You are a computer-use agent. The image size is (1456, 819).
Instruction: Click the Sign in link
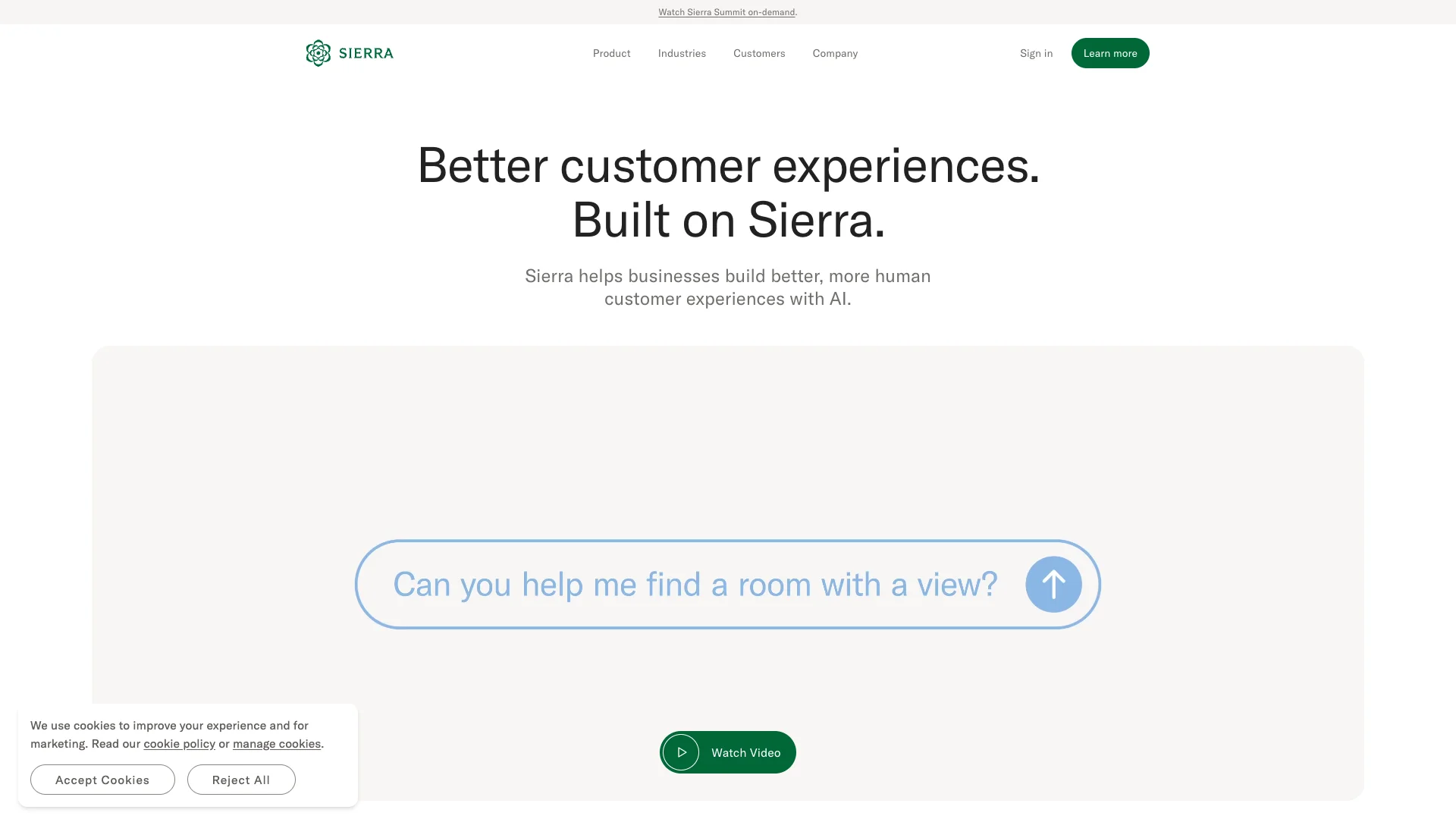1036,53
